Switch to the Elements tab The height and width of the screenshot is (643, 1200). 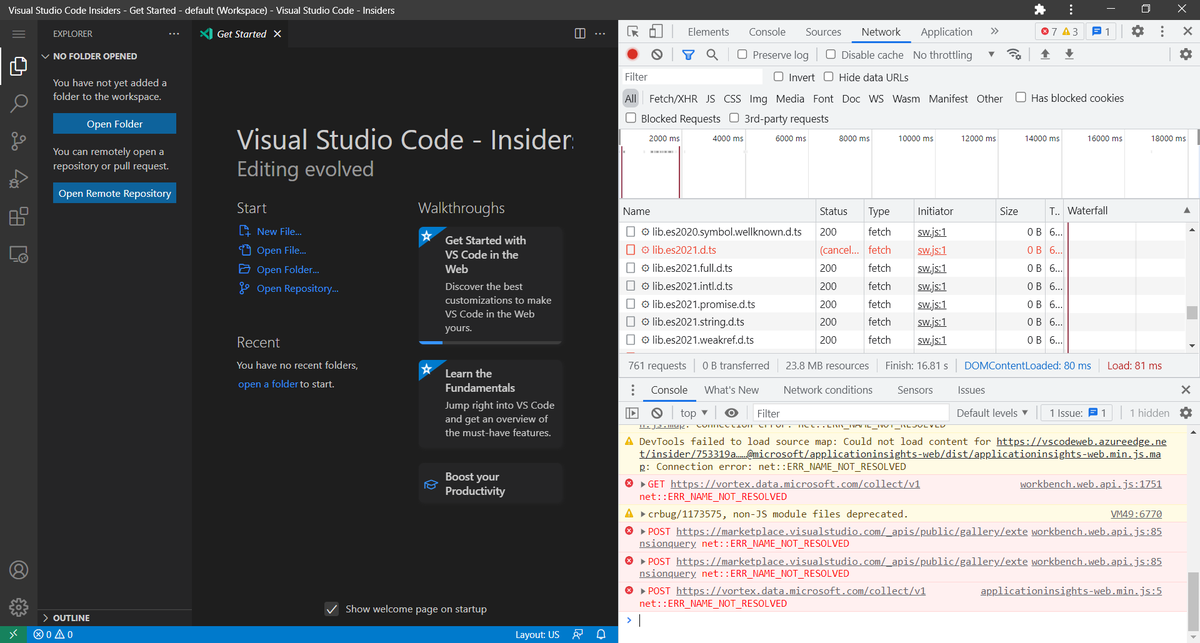[x=708, y=32]
